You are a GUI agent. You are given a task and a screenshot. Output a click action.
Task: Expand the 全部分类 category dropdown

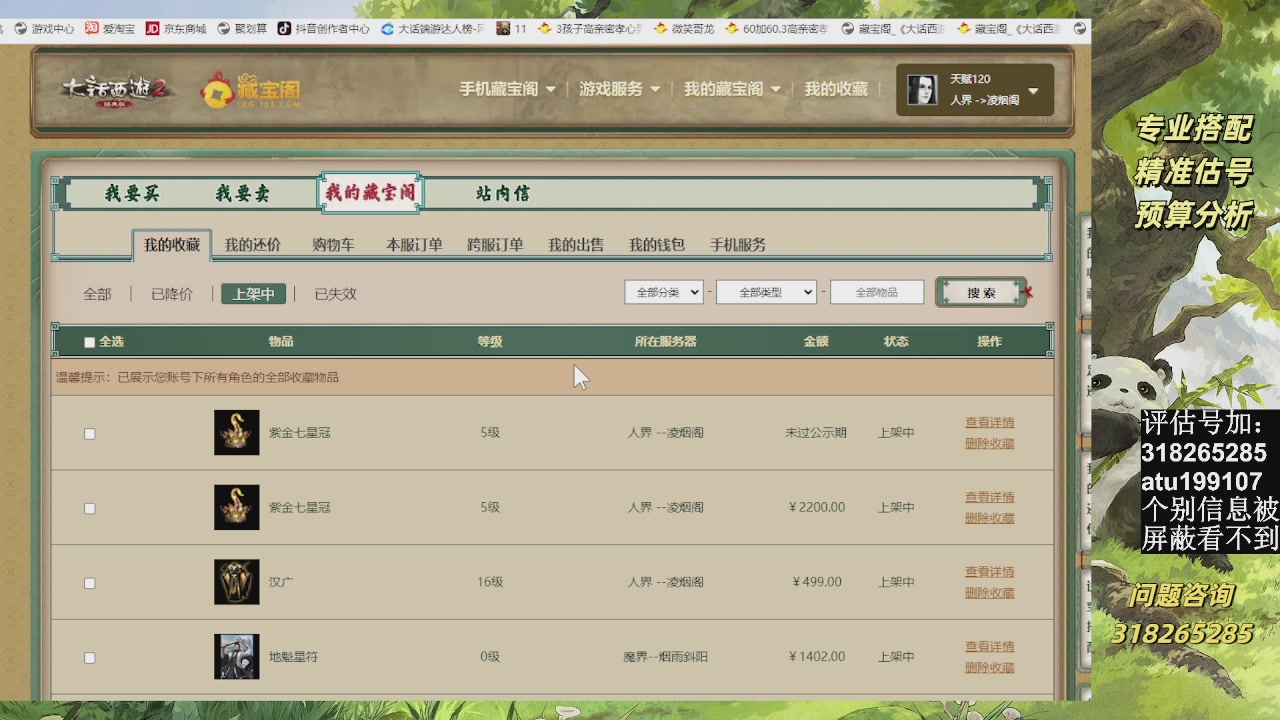click(x=663, y=292)
